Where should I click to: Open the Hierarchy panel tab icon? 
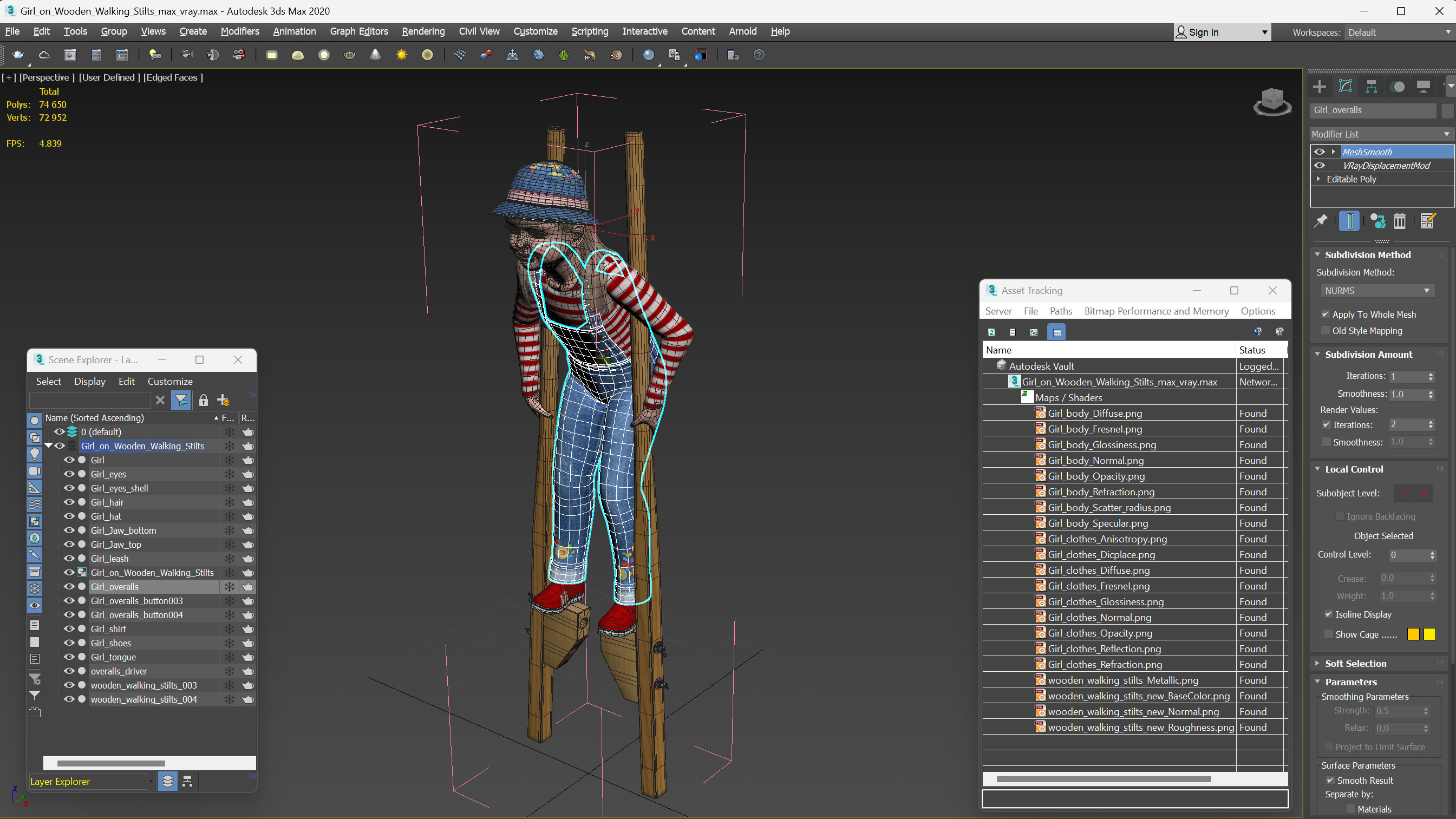tap(1371, 87)
